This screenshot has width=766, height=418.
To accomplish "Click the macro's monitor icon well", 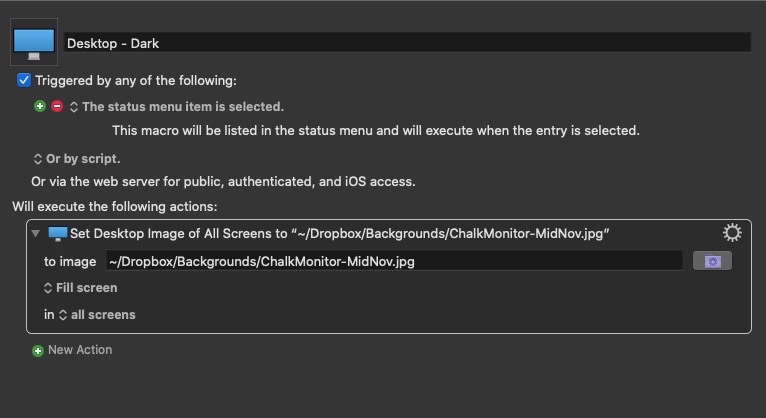I will [34, 42].
